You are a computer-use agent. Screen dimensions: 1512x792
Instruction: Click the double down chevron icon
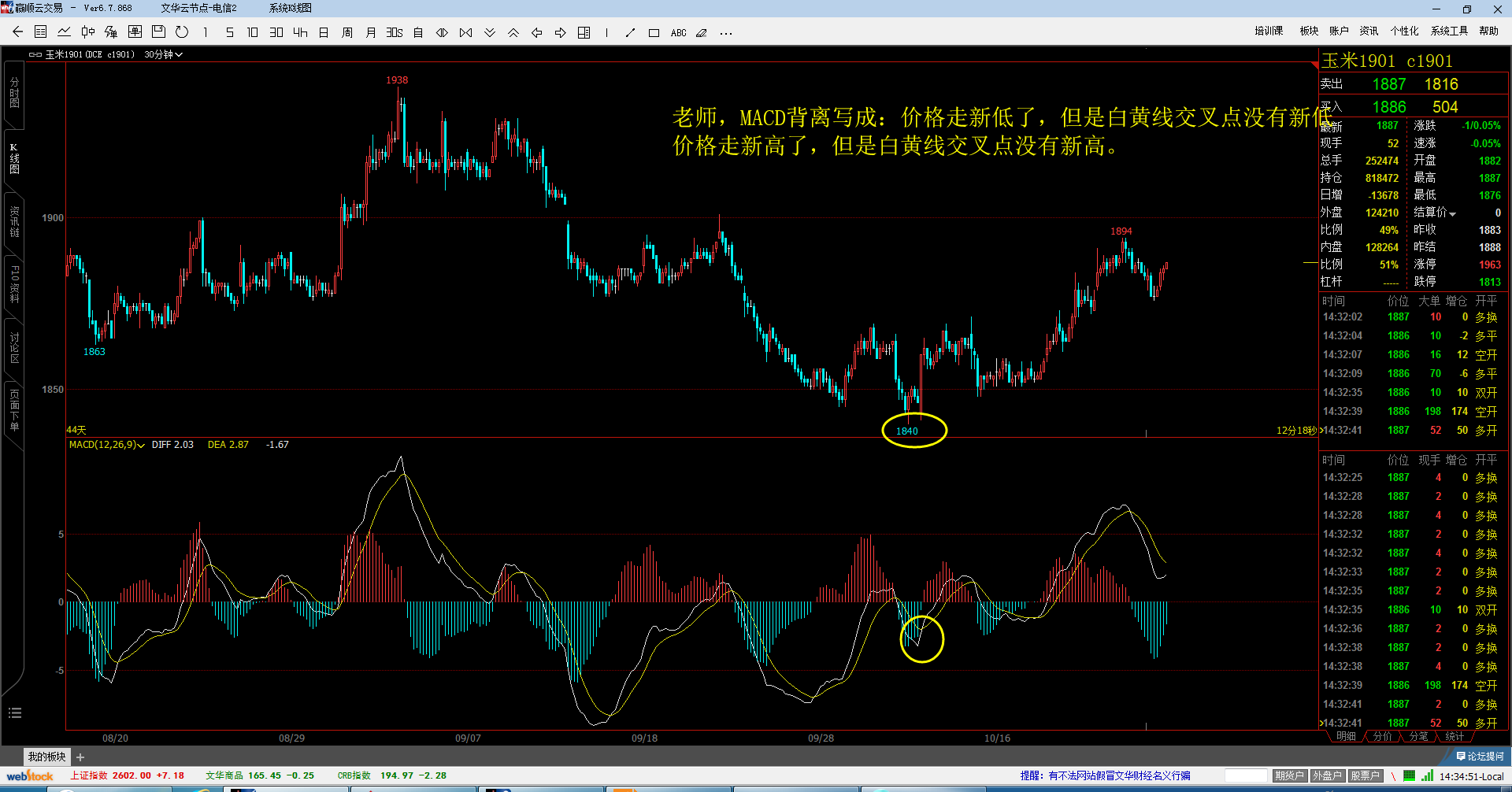[490, 32]
